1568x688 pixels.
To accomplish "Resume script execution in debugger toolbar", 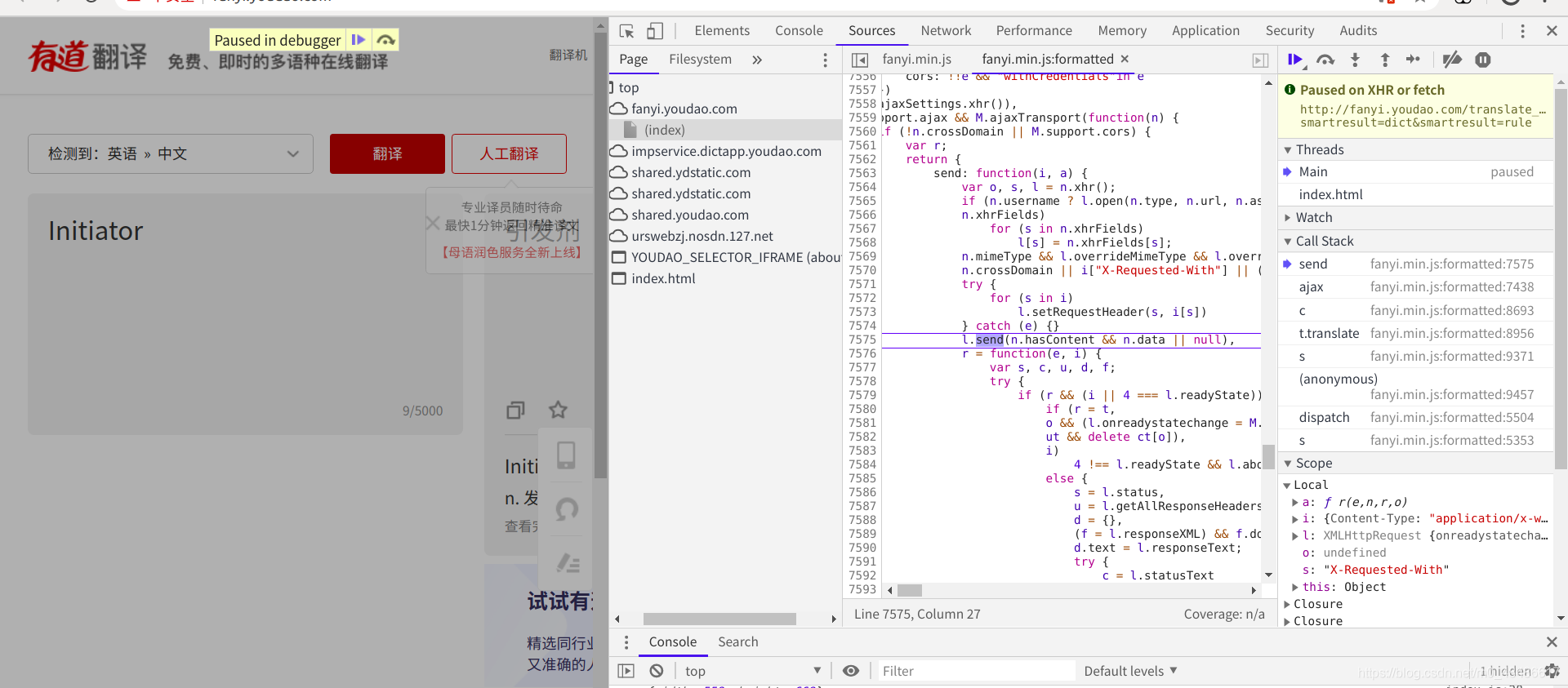I will 1295,60.
